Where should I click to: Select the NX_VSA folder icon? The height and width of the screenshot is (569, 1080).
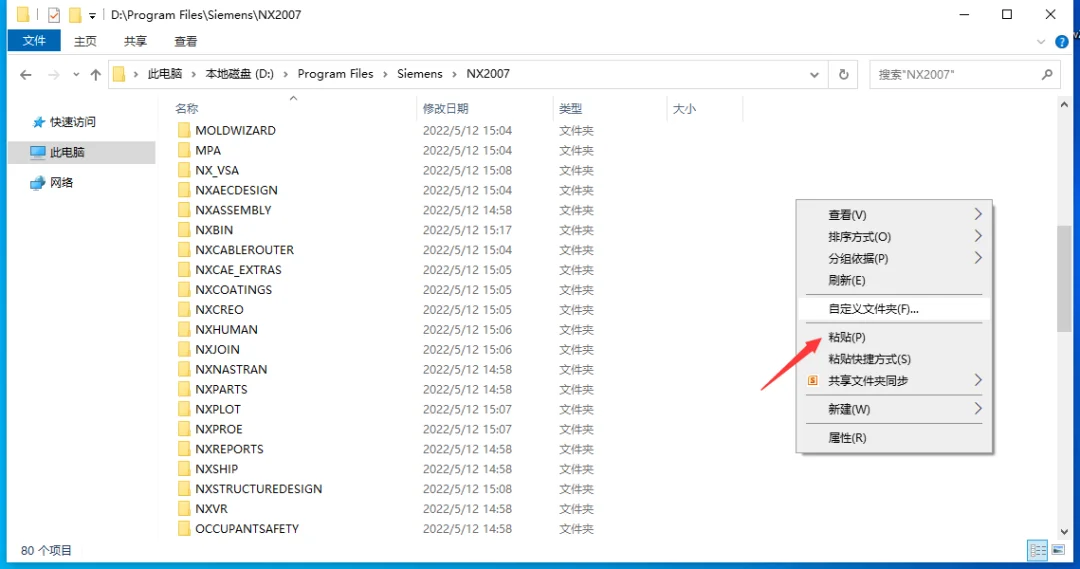(x=183, y=170)
